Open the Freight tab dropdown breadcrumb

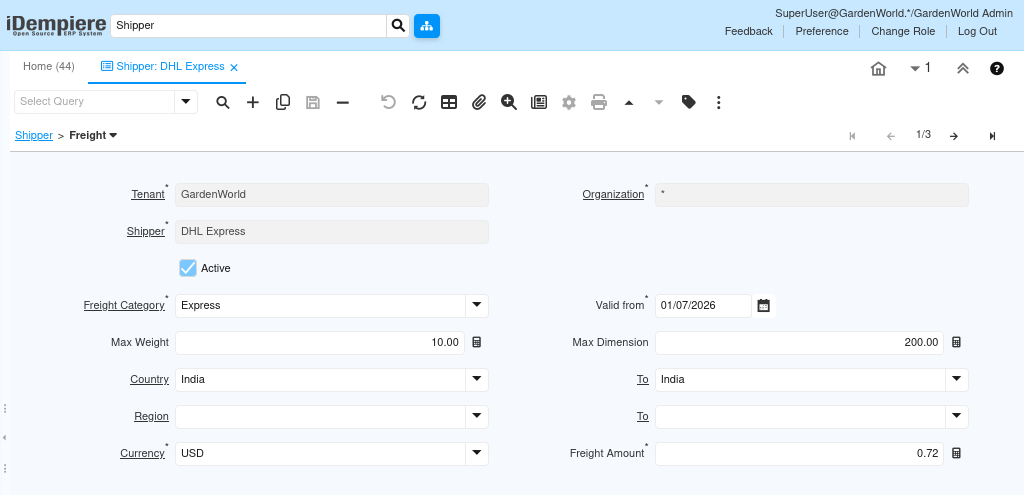coord(93,135)
